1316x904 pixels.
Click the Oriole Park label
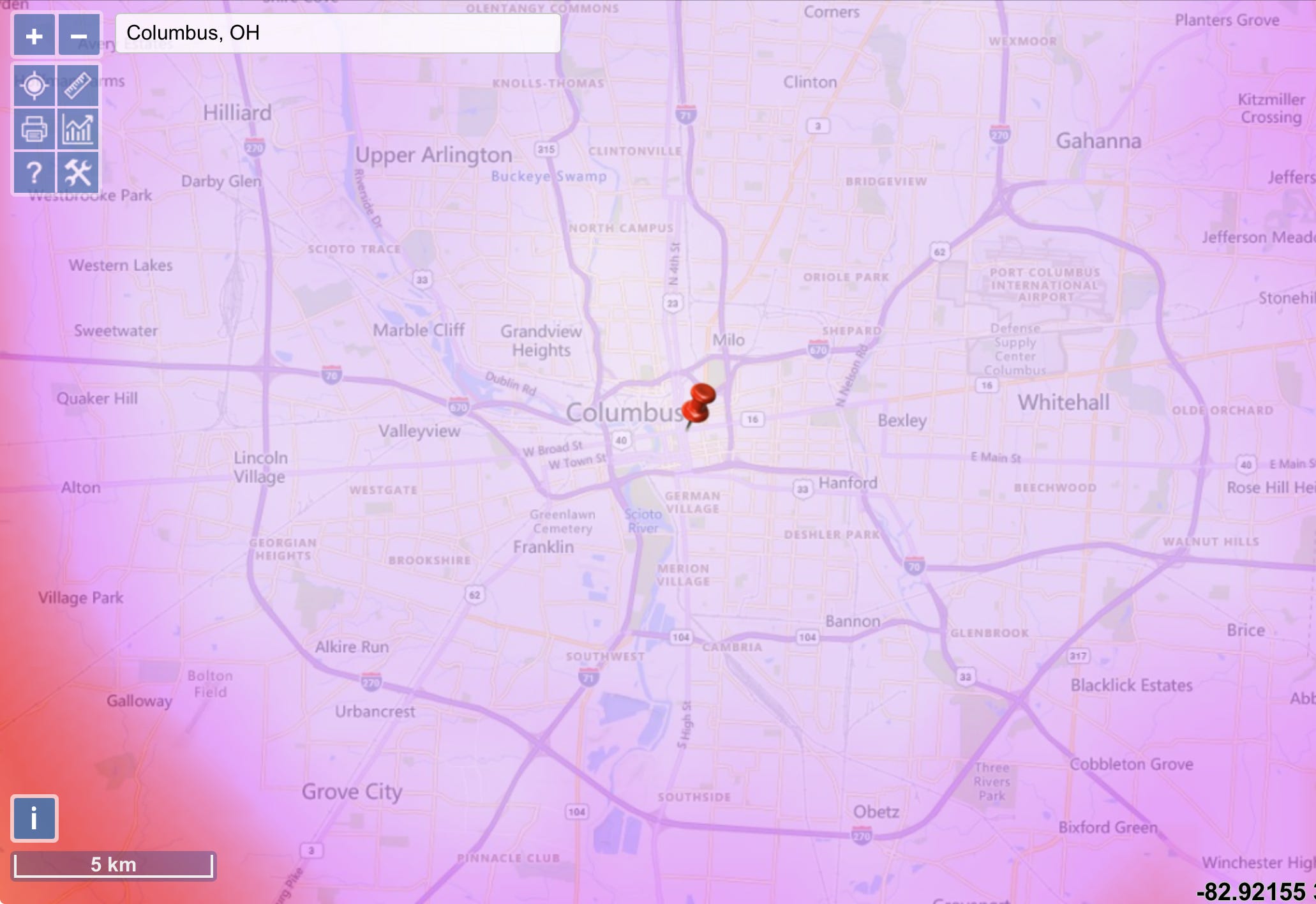pos(846,277)
